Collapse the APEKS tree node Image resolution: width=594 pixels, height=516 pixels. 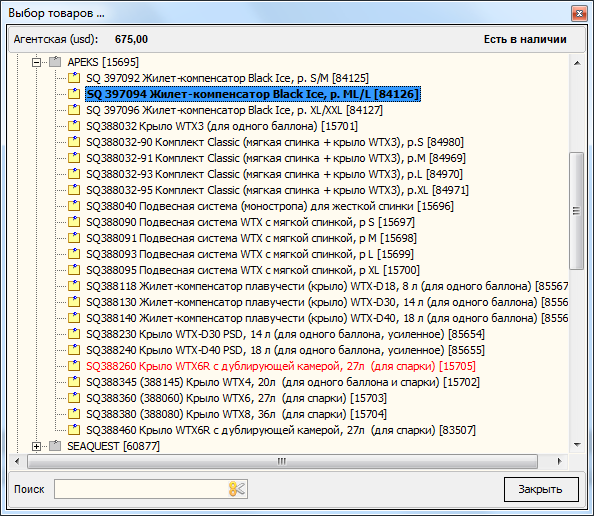click(x=36, y=62)
